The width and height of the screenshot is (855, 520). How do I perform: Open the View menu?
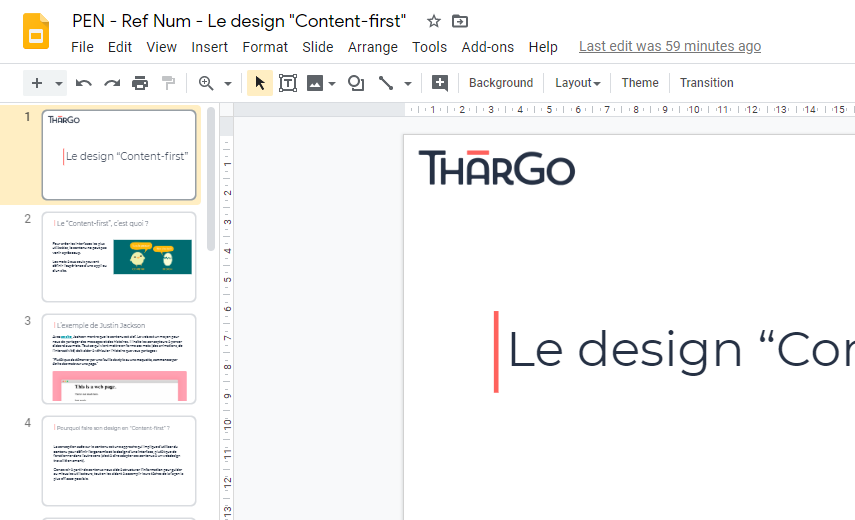point(161,47)
